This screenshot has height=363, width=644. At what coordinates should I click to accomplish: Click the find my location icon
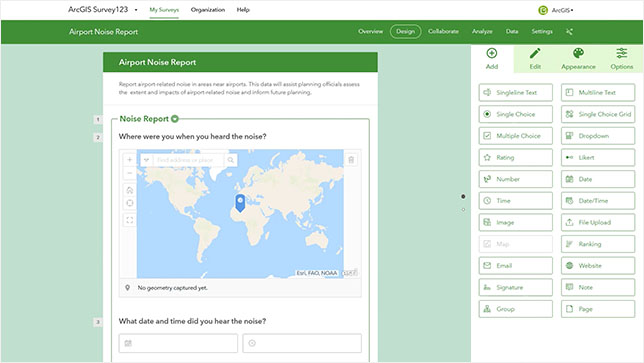click(x=129, y=203)
